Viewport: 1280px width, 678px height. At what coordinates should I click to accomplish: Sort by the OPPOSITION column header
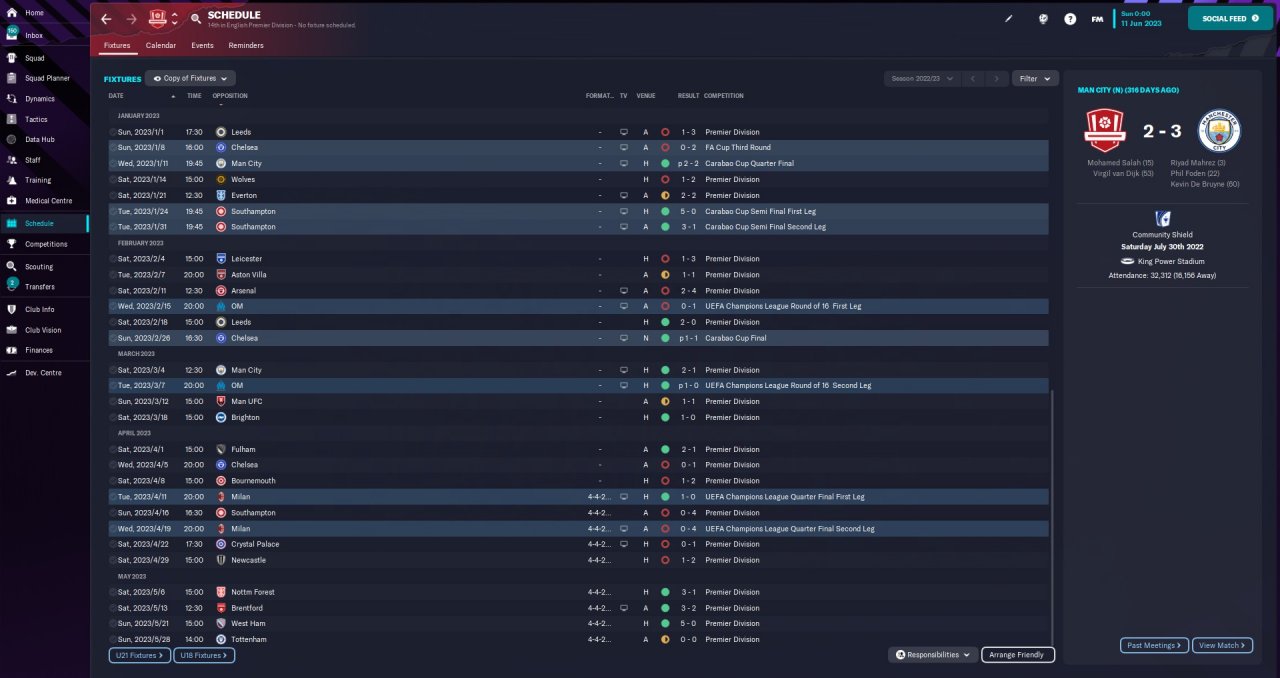click(230, 96)
